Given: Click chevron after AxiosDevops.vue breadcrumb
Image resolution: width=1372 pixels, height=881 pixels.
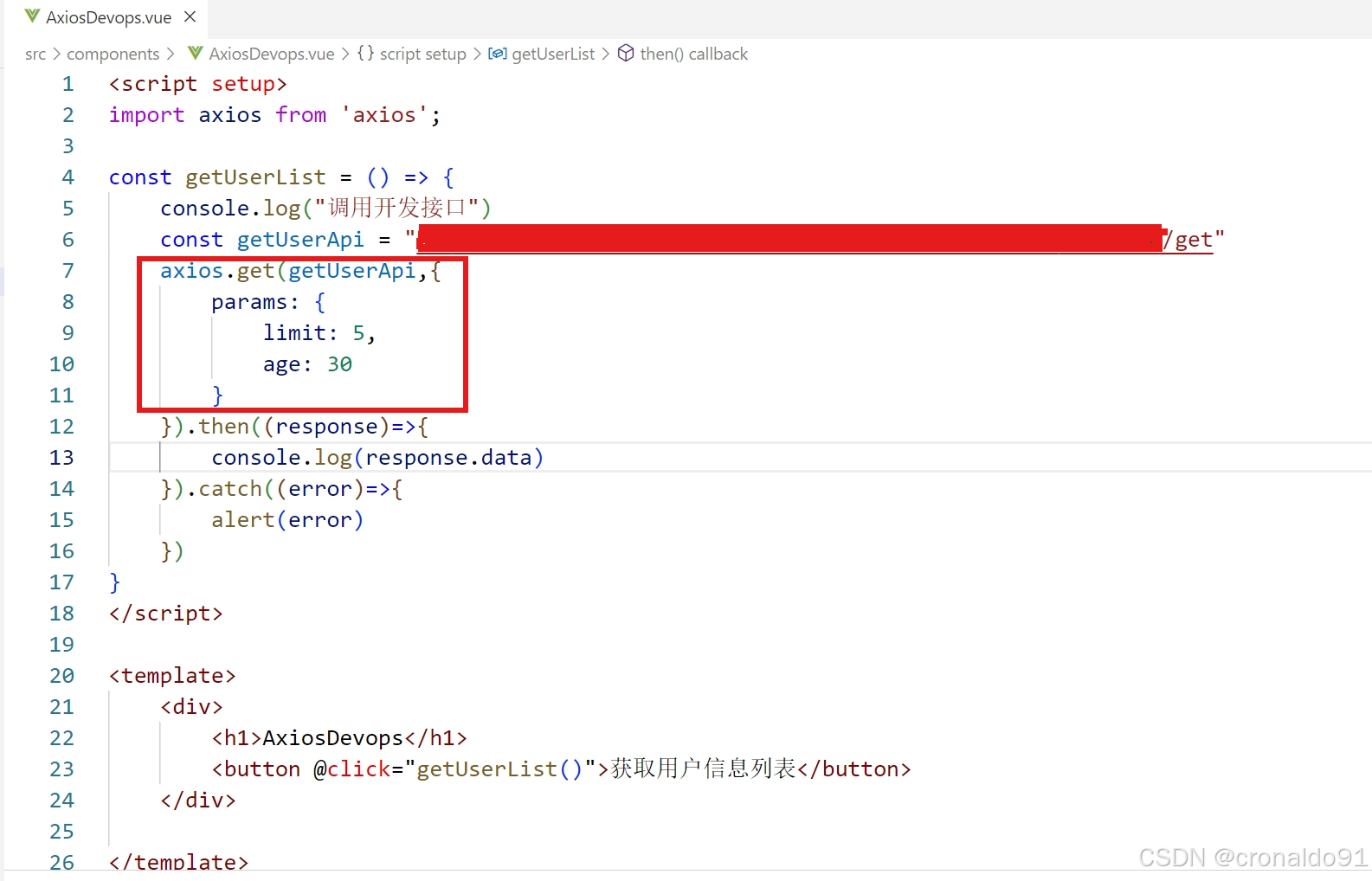Looking at the screenshot, I should 345,54.
